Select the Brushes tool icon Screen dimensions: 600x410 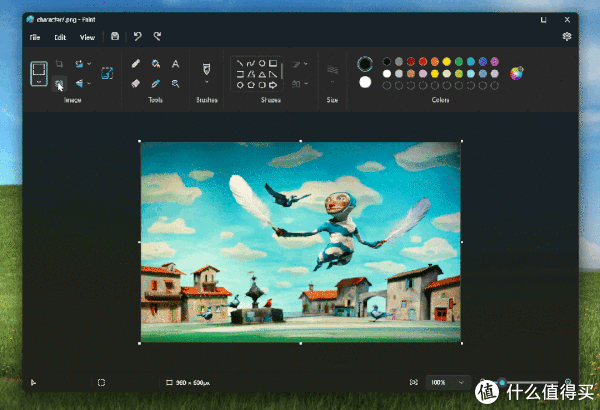[206, 69]
